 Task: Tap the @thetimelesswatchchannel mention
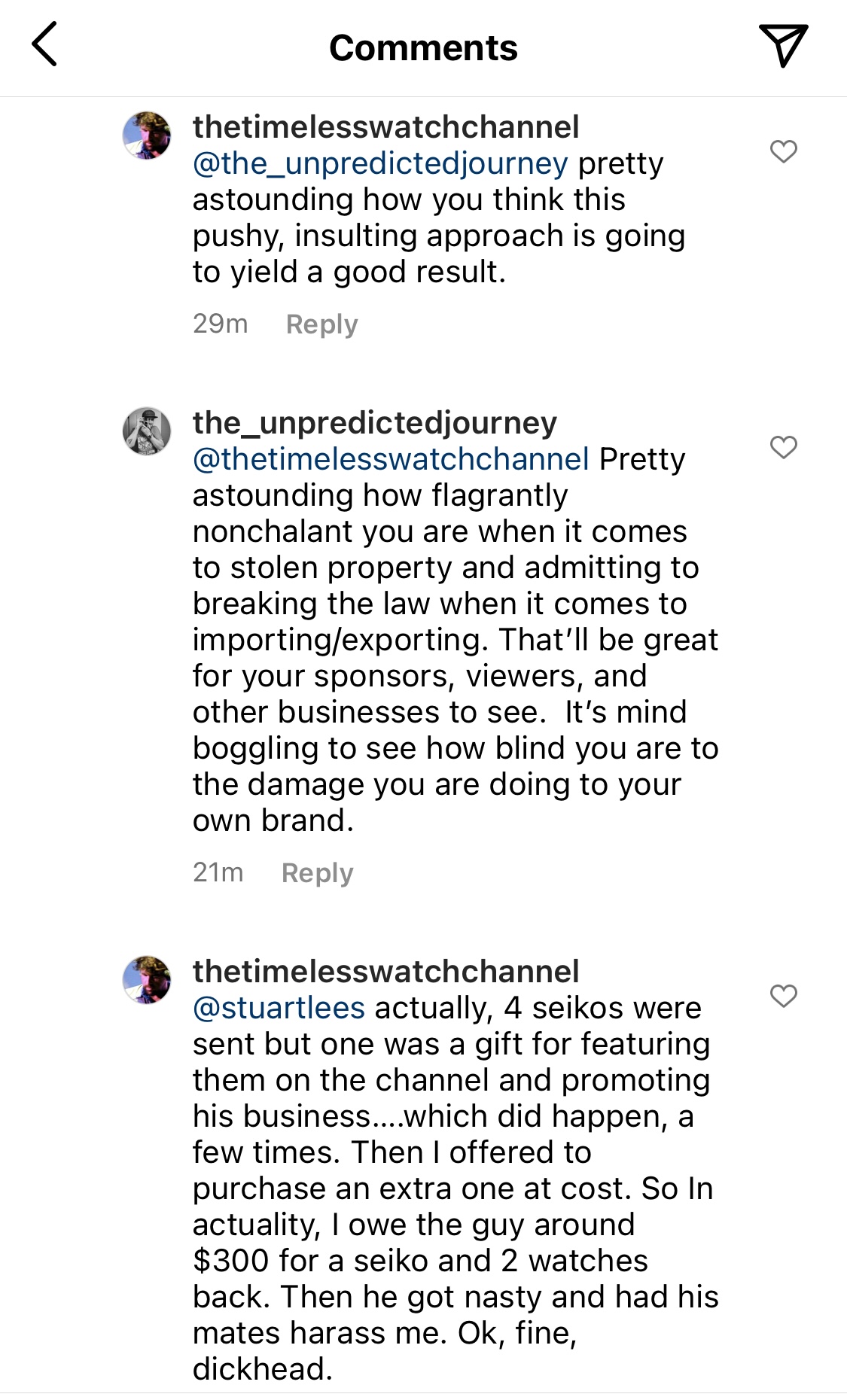point(391,459)
